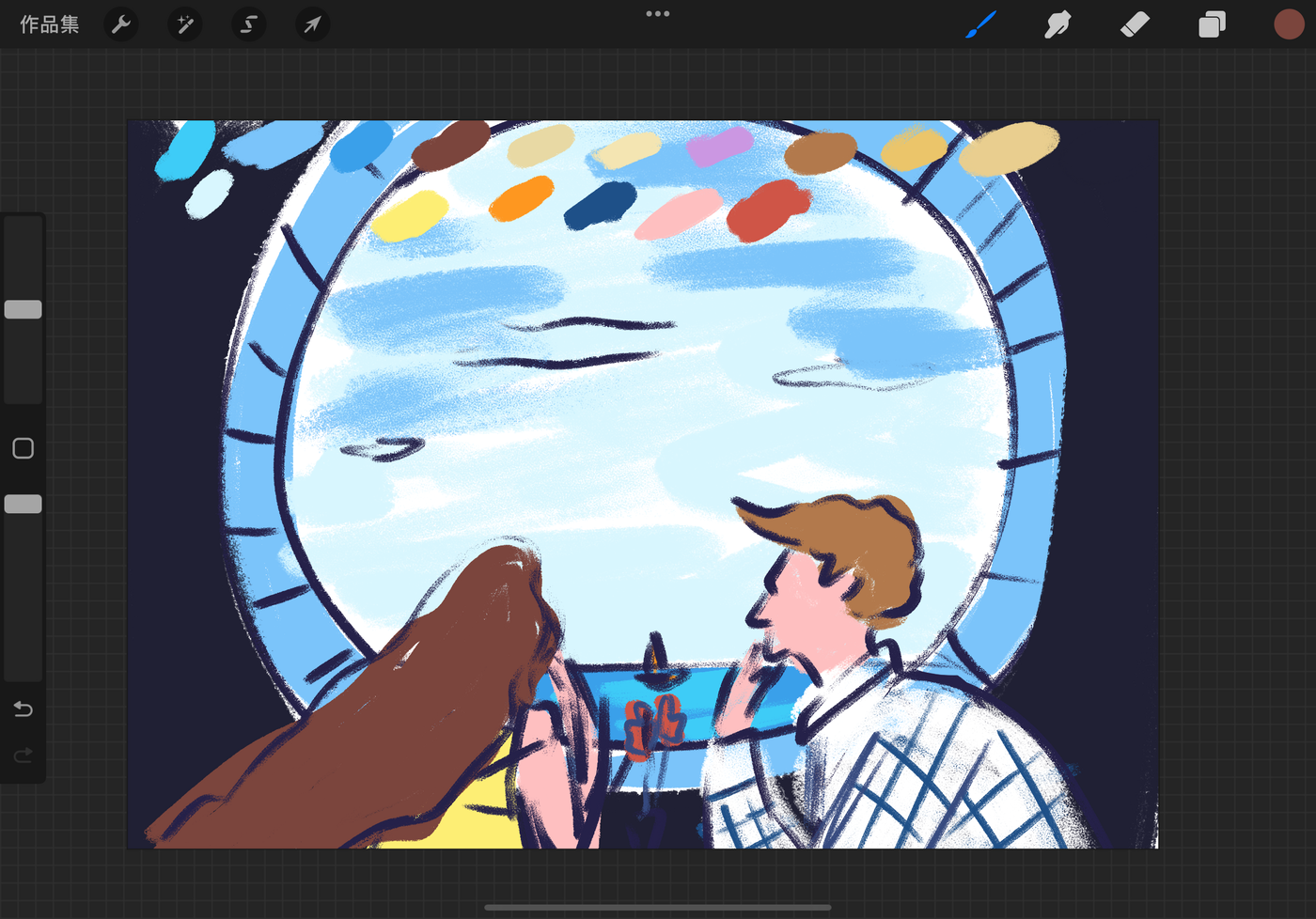Open the Actions wrench menu
Screen dimensions: 1316x919
[x=121, y=24]
